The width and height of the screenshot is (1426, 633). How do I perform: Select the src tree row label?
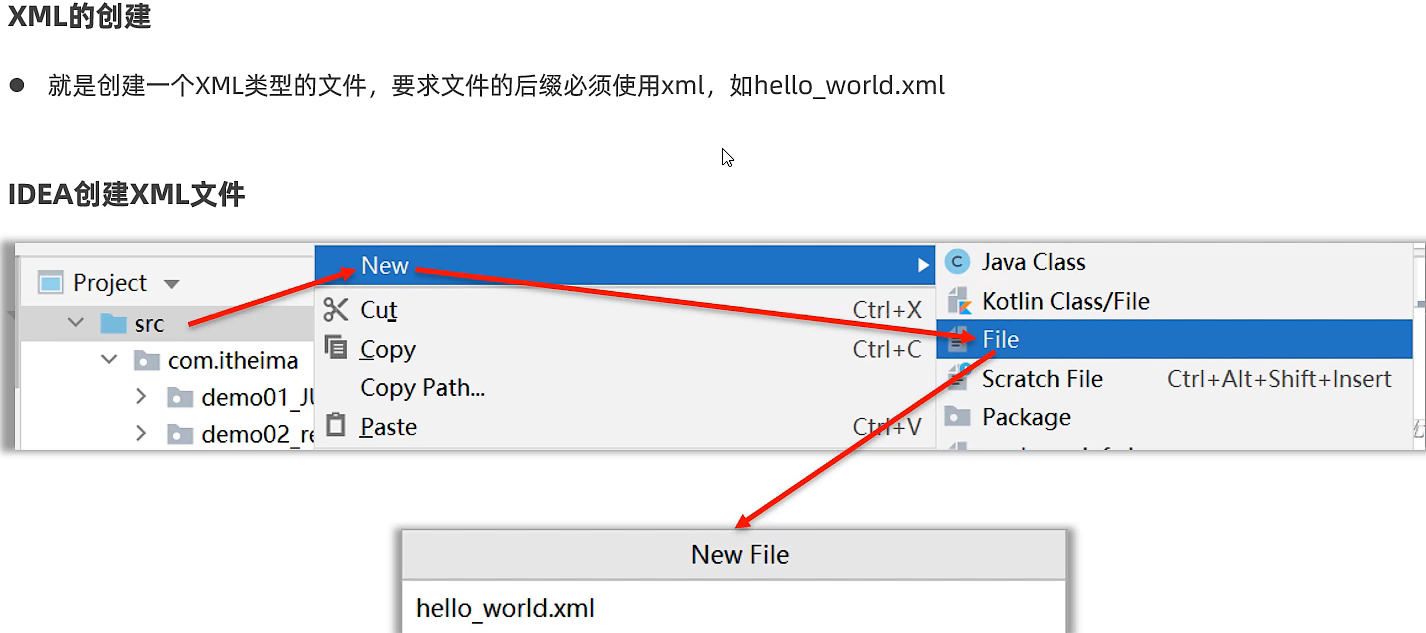(x=149, y=324)
